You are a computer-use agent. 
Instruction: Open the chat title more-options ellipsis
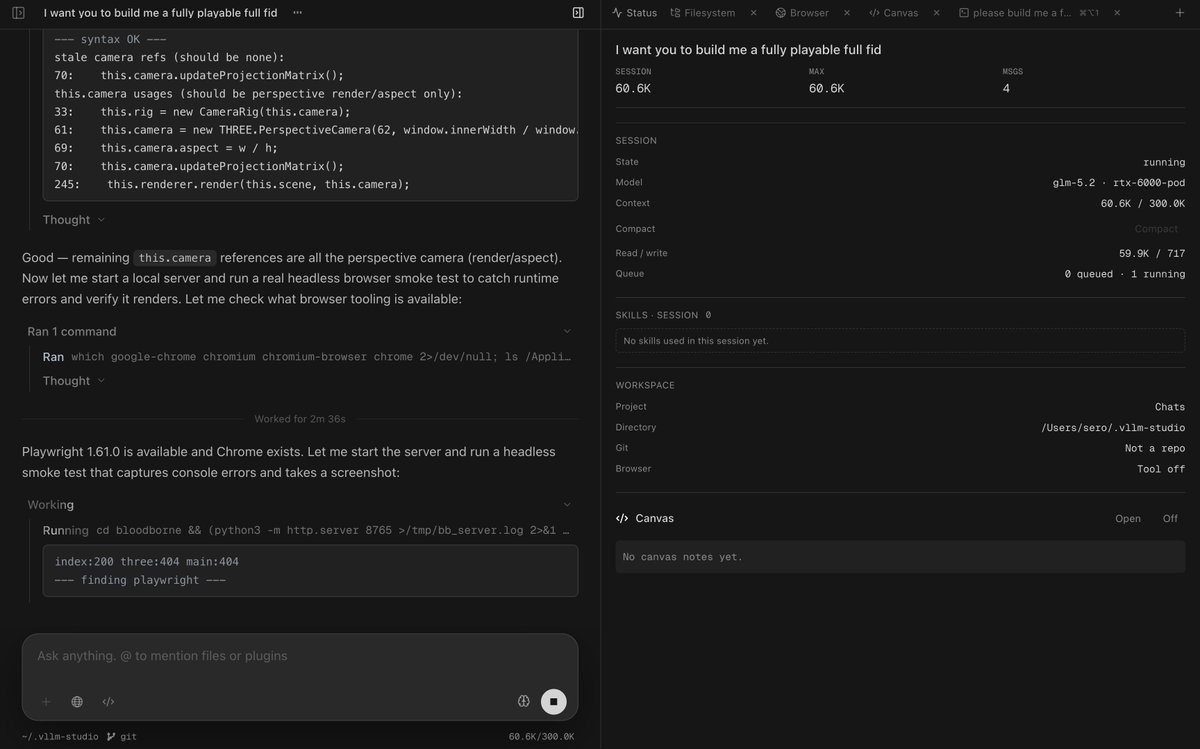299,13
